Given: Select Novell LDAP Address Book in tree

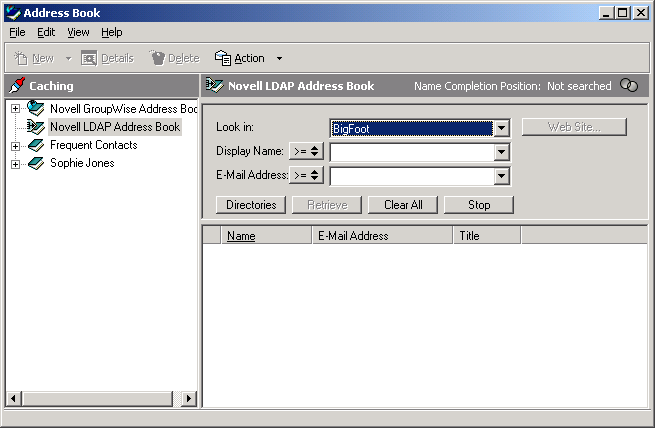Looking at the screenshot, I should [115, 127].
